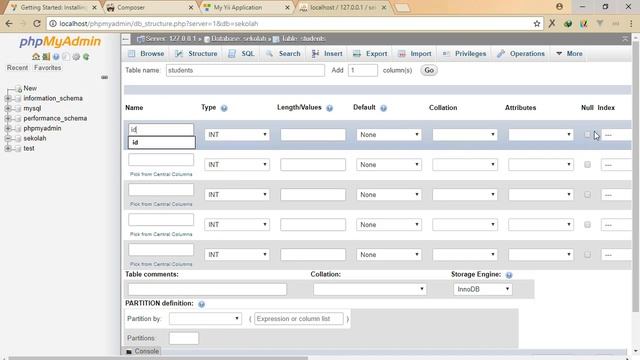Click the Storage Engine help icon

[509, 275]
